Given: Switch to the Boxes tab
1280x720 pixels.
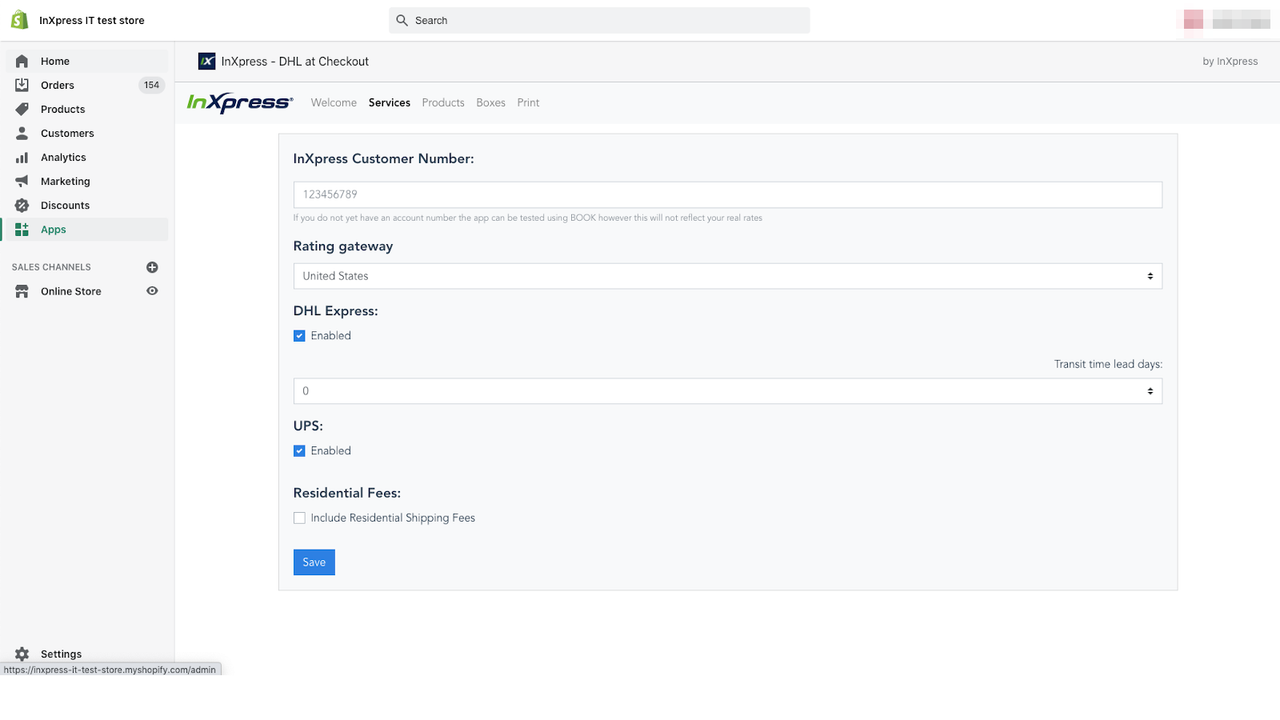Looking at the screenshot, I should point(490,102).
